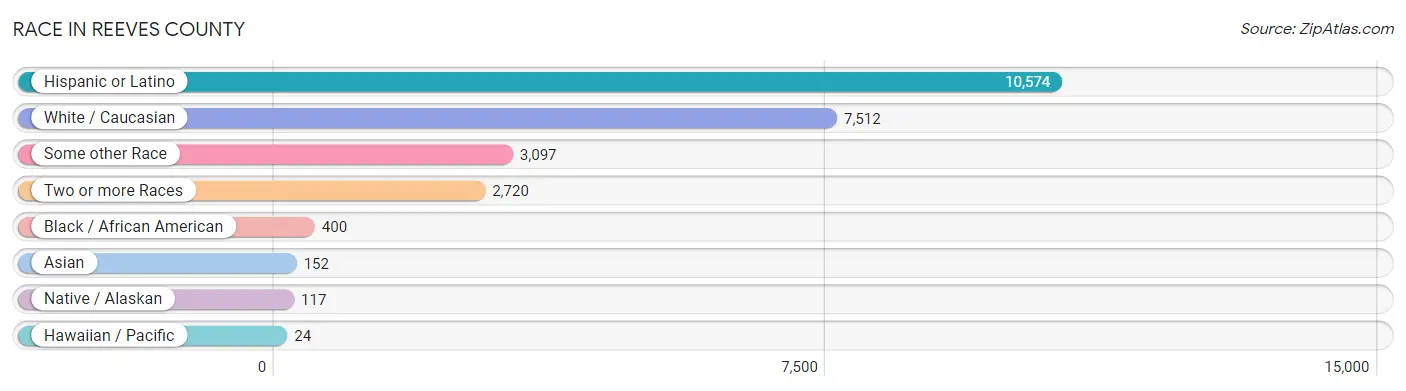Screen dimensions: 1406x391
Task: Click the Native / Alaskan label
Action: coord(103,299)
